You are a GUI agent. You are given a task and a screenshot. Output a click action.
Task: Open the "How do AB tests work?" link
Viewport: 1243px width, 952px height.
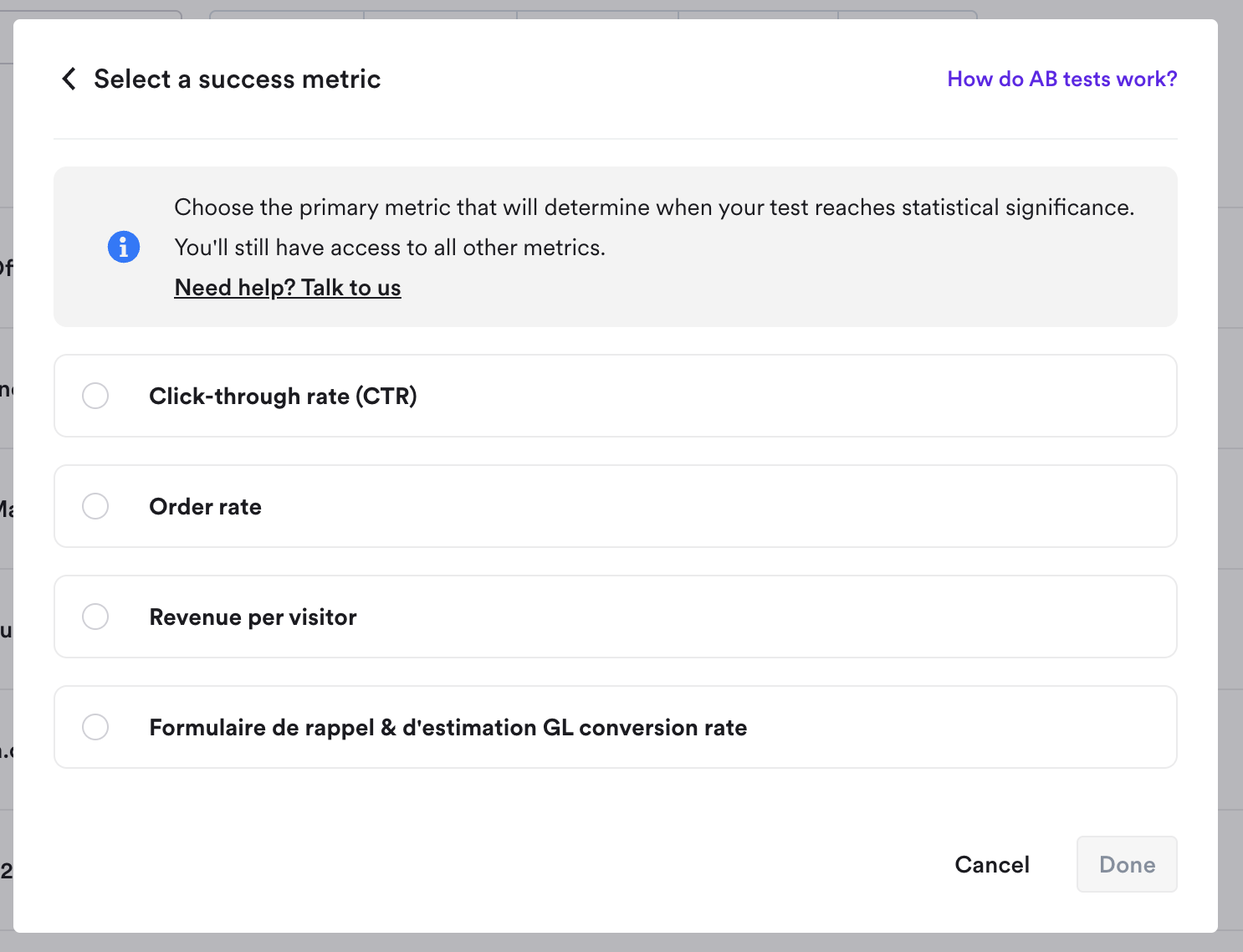click(x=1061, y=79)
